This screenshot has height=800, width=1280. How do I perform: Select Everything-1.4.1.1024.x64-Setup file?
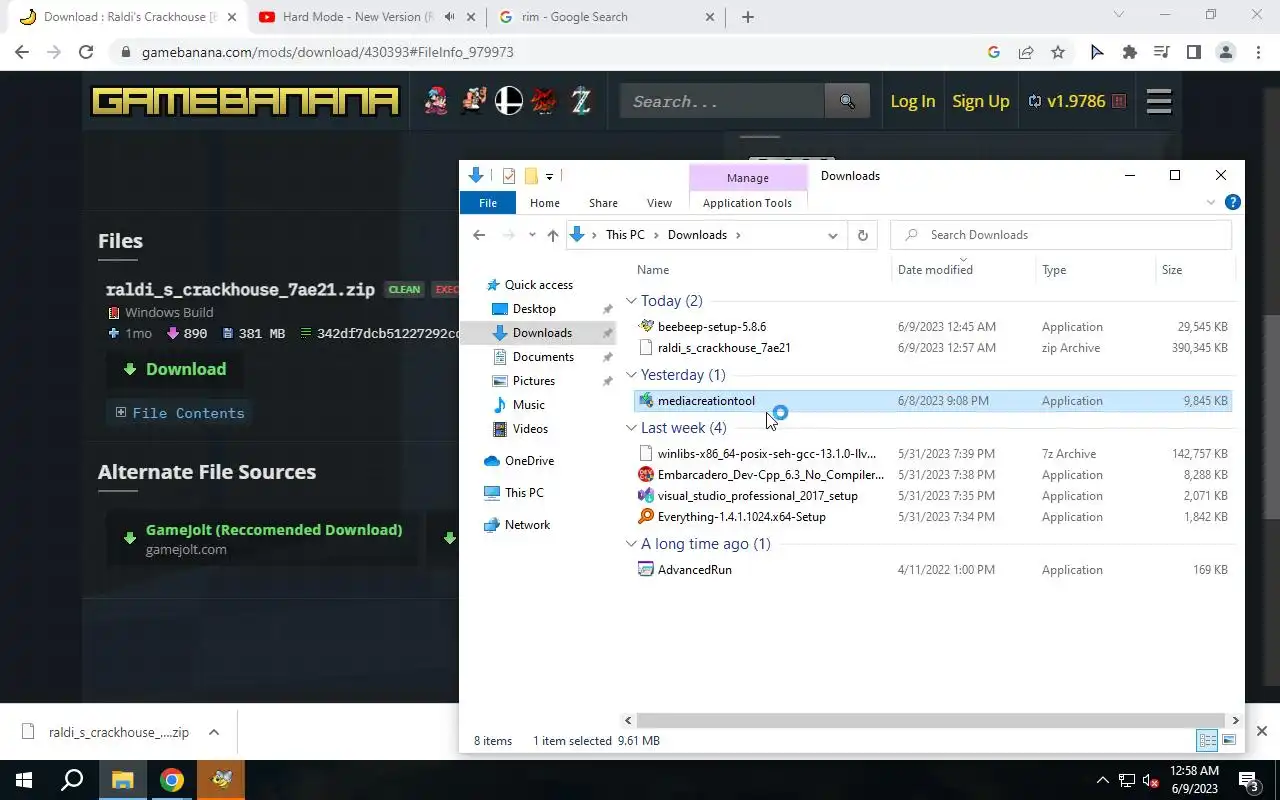[x=933, y=517]
